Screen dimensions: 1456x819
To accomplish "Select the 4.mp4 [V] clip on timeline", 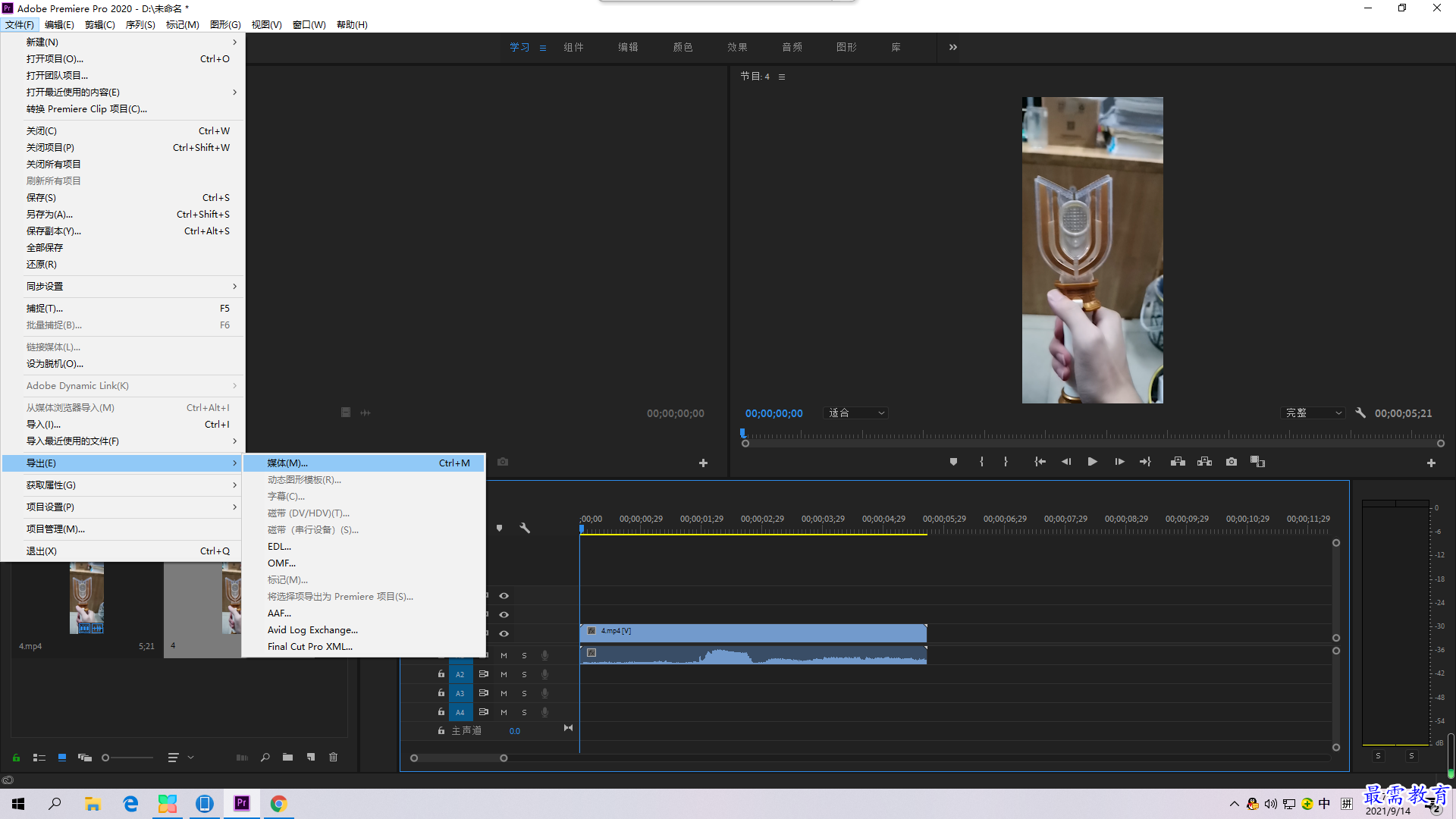I will tap(753, 632).
